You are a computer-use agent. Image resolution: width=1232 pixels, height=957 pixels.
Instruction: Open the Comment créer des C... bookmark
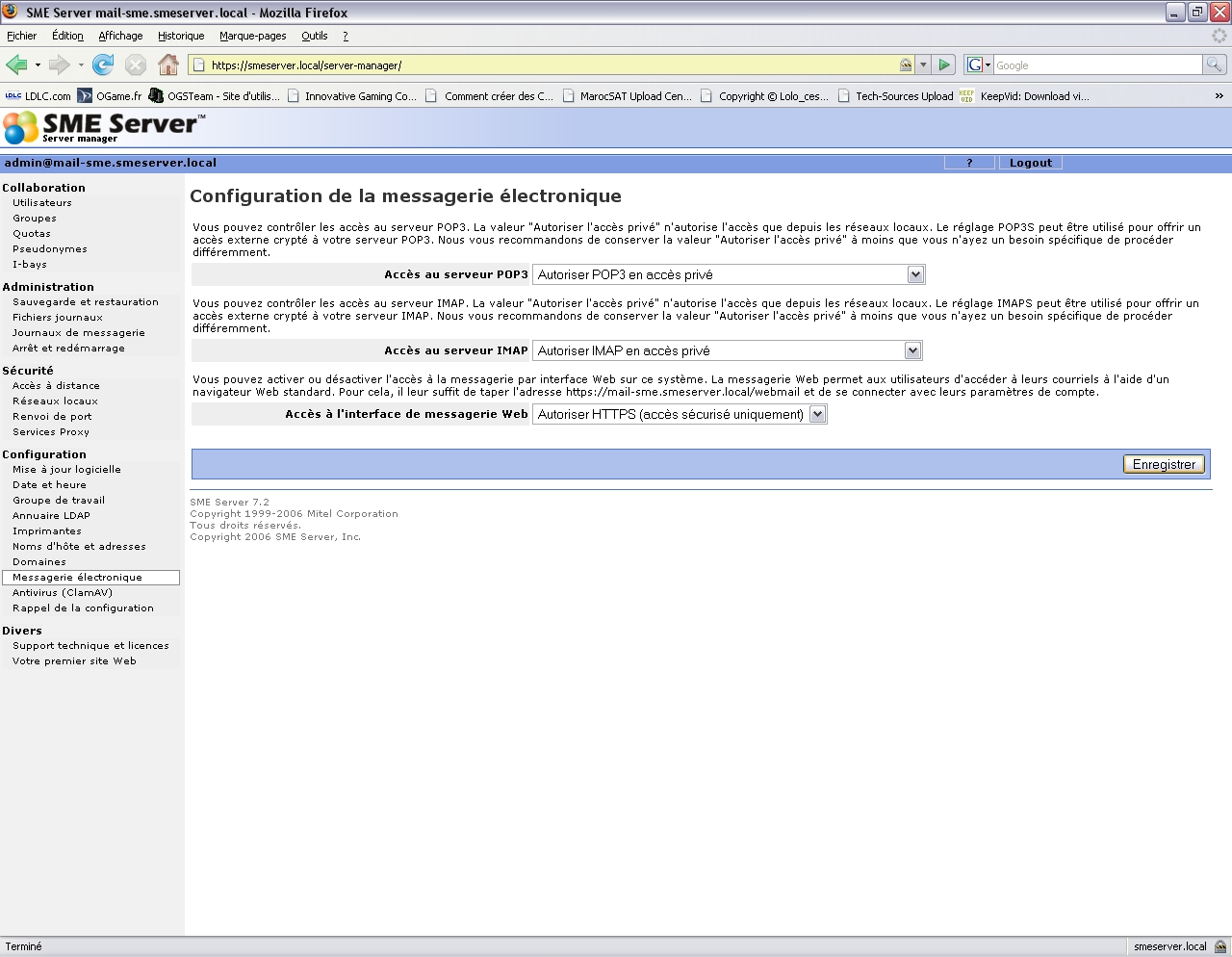click(489, 96)
